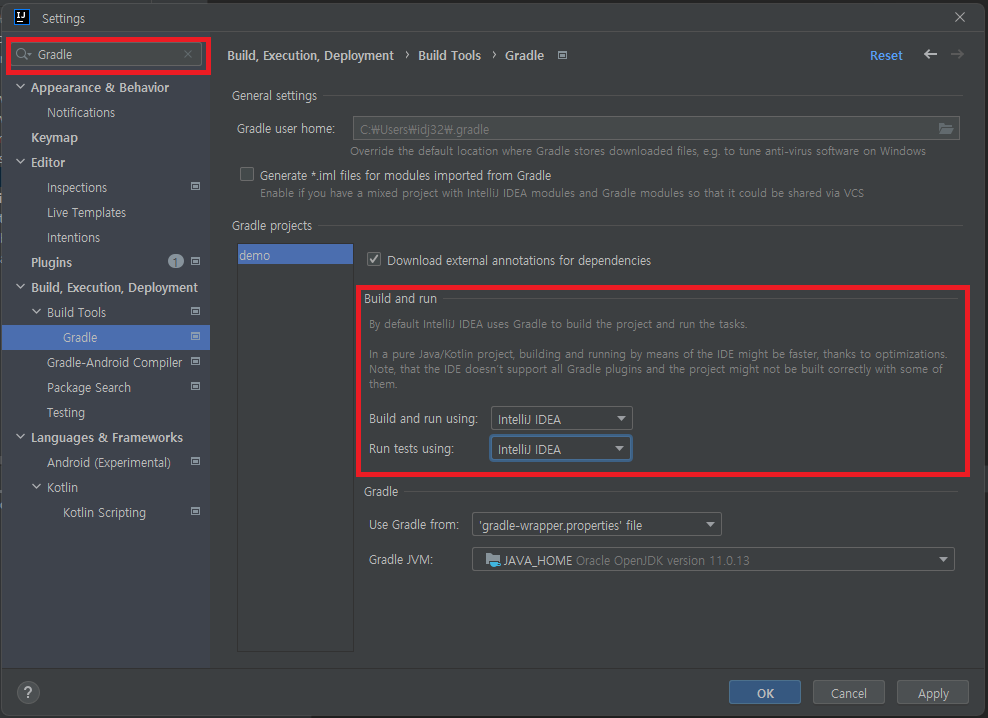Open Use Gradle from dropdown
Screen dimensions: 988x718
click(597, 524)
